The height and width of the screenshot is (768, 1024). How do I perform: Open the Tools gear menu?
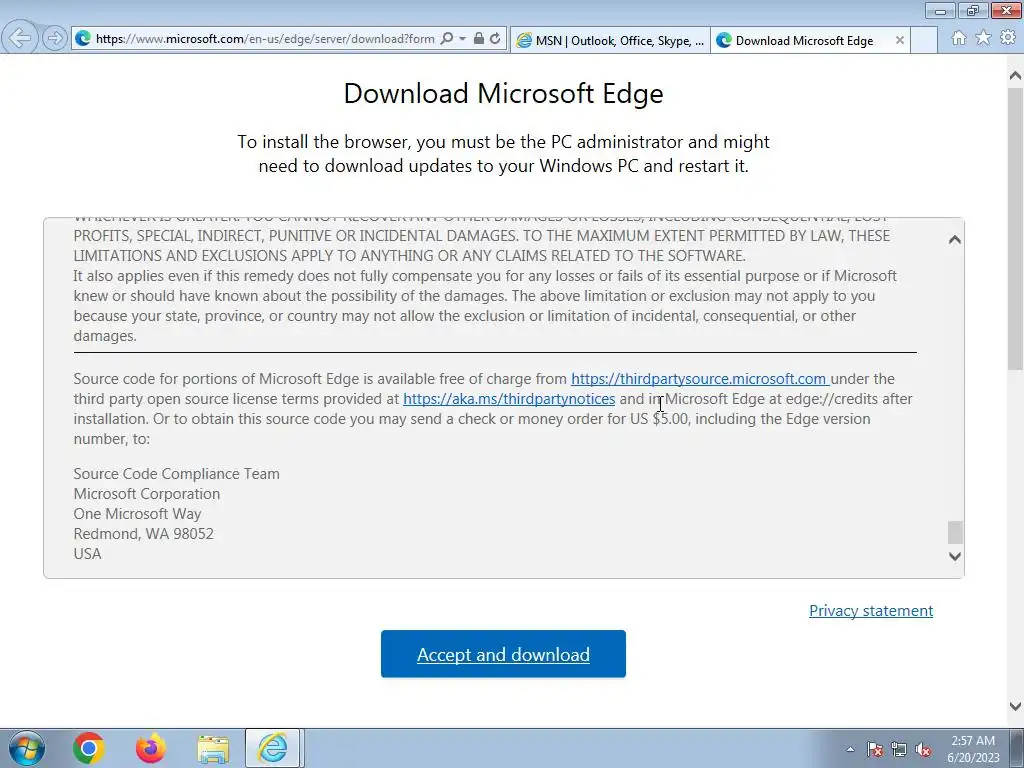[x=1008, y=38]
